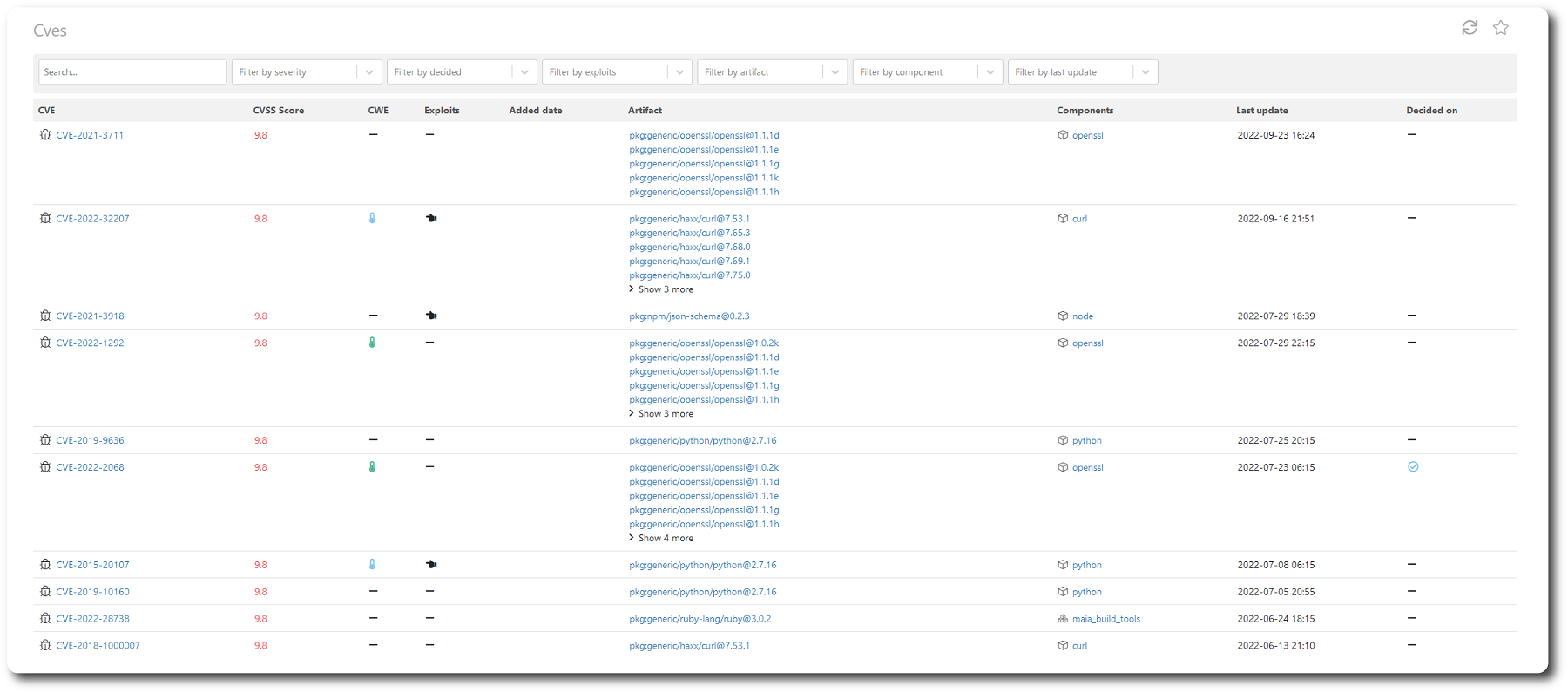Click the CWE thermometer icon for CVE-2022-1292
The height and width of the screenshot is (693, 1568).
[x=372, y=343]
